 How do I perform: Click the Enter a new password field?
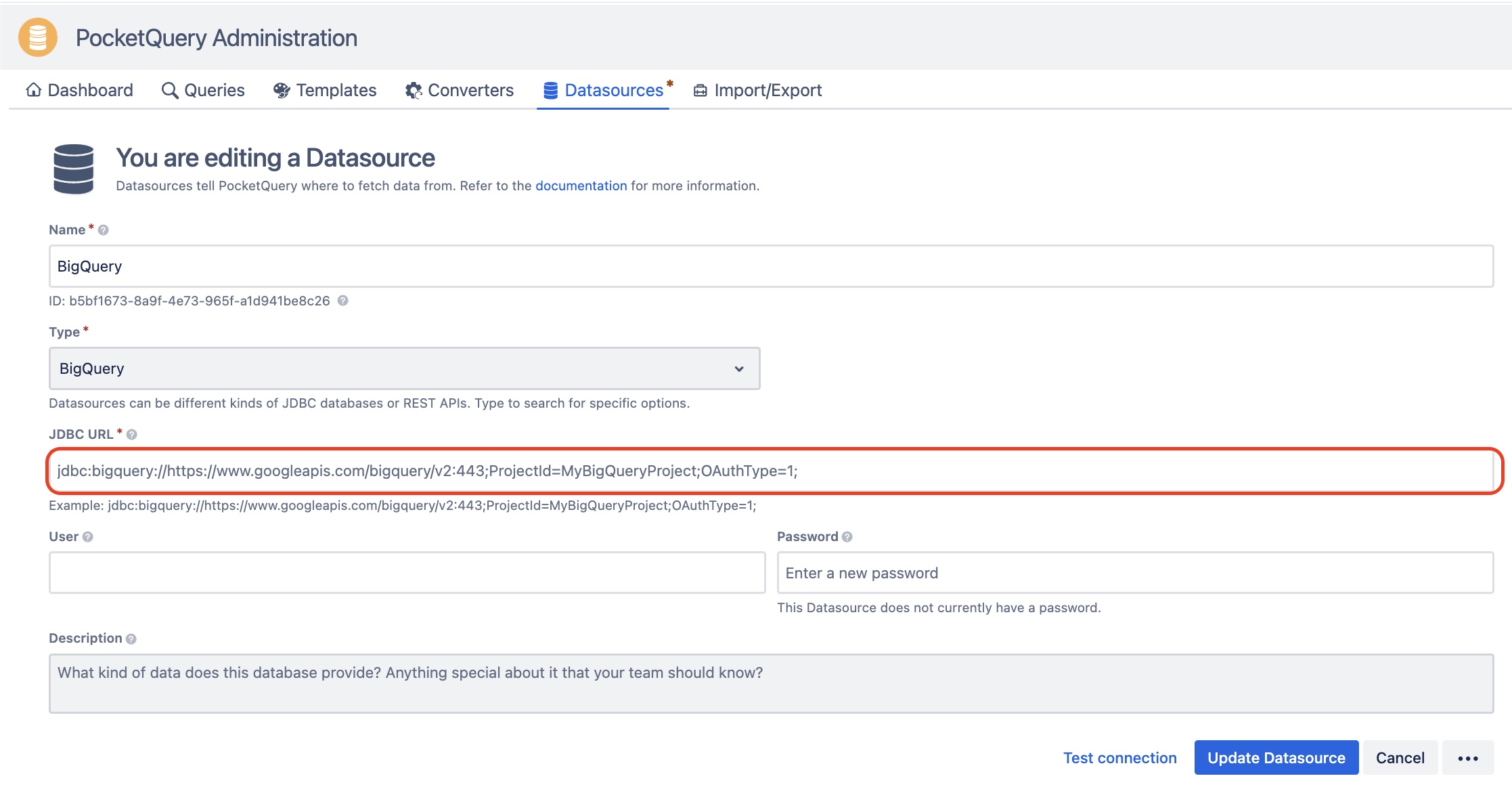pos(1136,573)
